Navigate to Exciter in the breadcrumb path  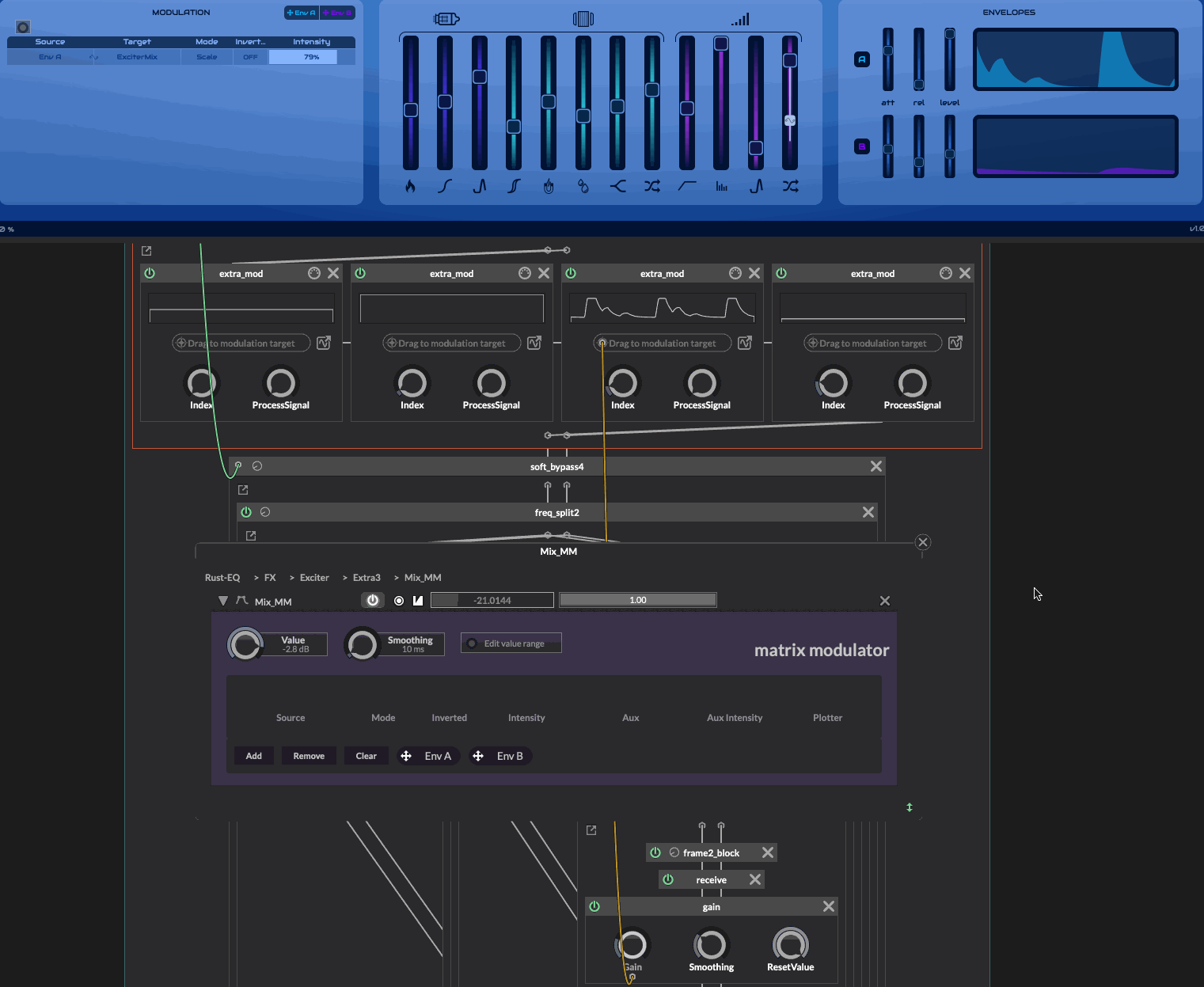[x=314, y=578]
